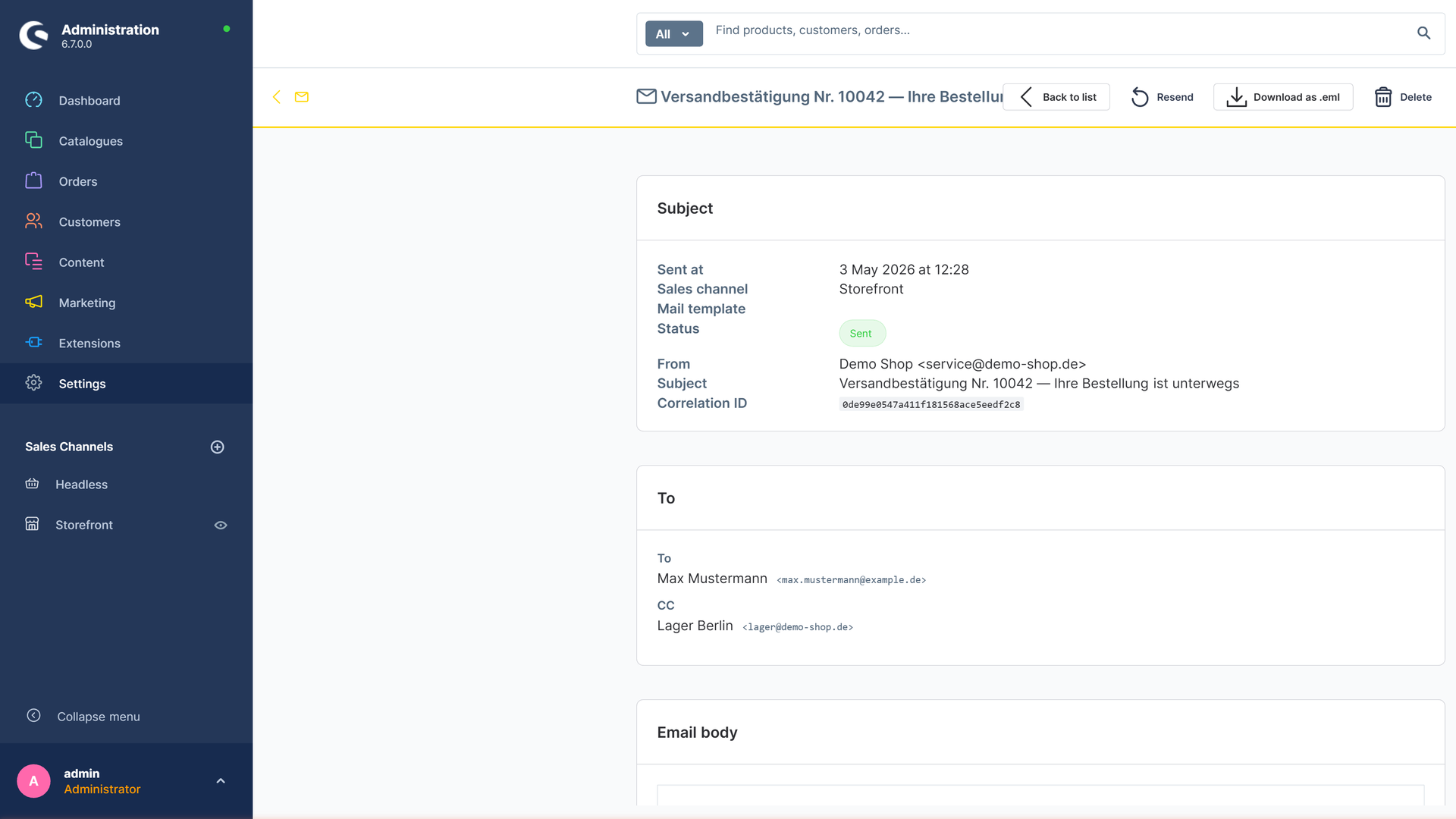
Task: Select the correlation ID code value
Action: 931,405
